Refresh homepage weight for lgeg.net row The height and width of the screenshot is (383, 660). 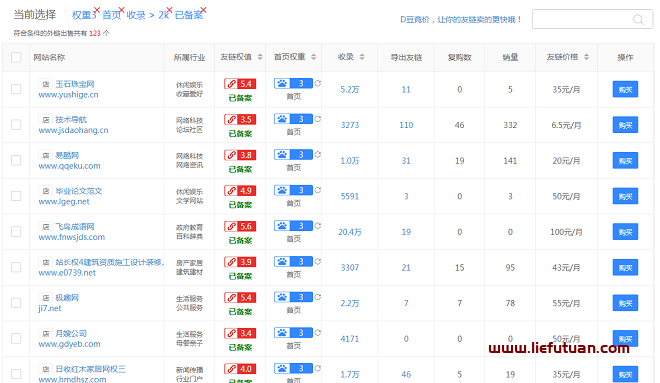tap(317, 190)
